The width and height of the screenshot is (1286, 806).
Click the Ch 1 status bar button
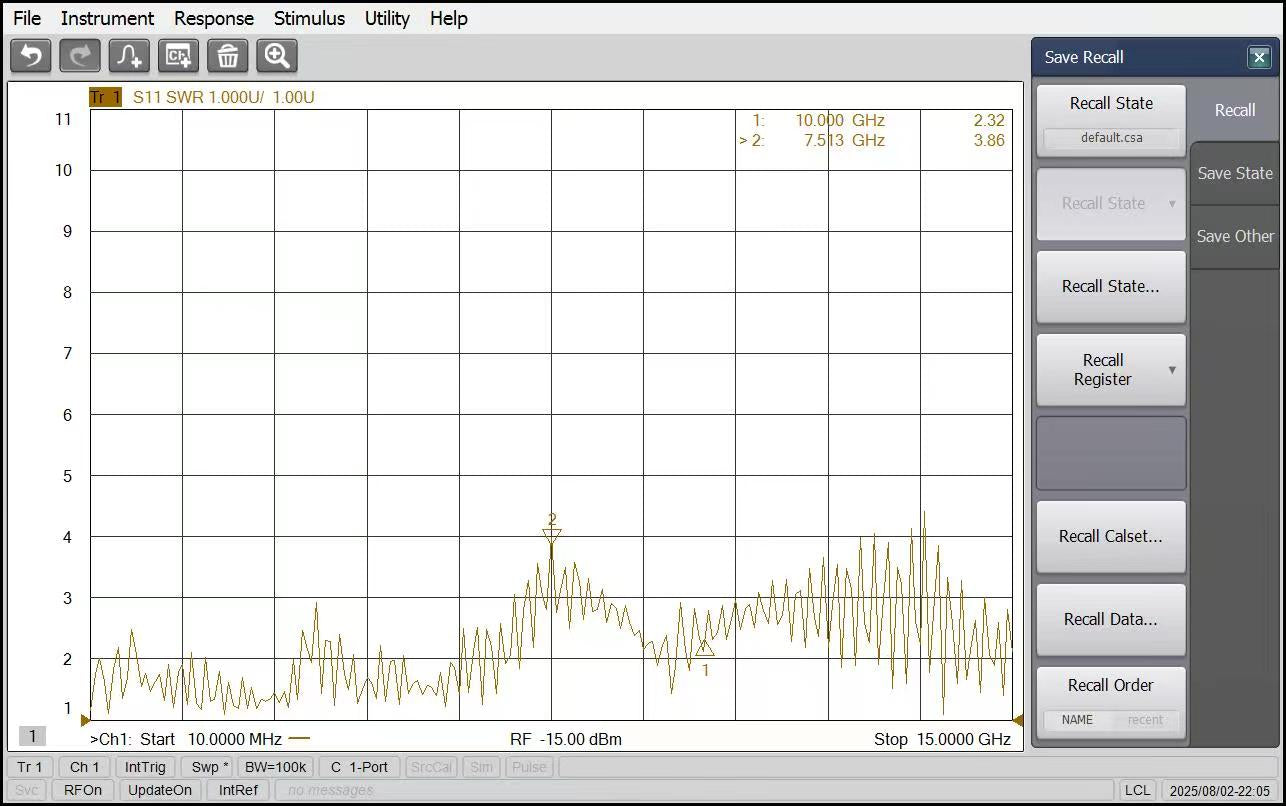85,767
